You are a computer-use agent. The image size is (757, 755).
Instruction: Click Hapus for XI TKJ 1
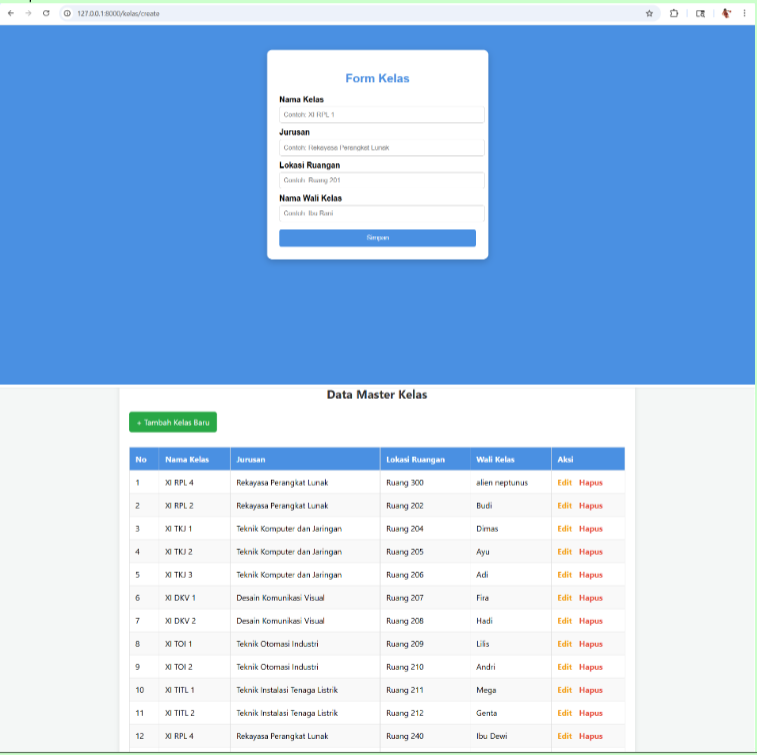(591, 529)
